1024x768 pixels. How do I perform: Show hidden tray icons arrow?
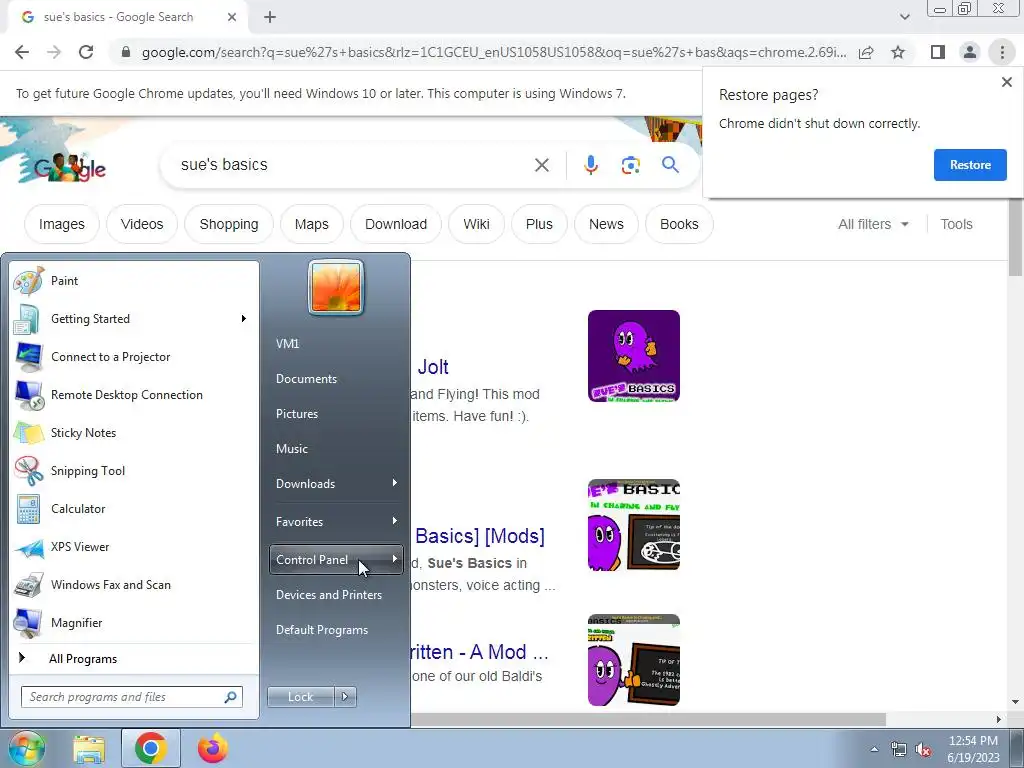(x=874, y=750)
